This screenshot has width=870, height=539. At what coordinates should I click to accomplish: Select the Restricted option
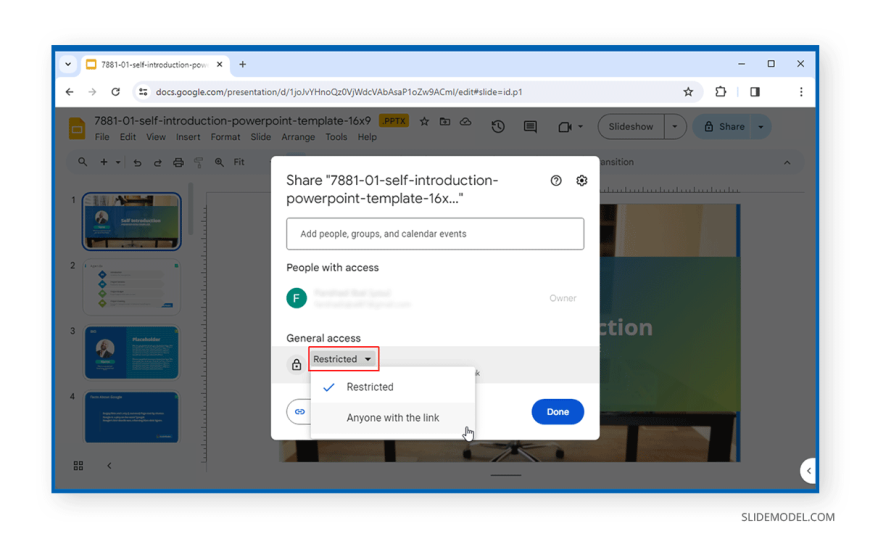tap(393, 387)
